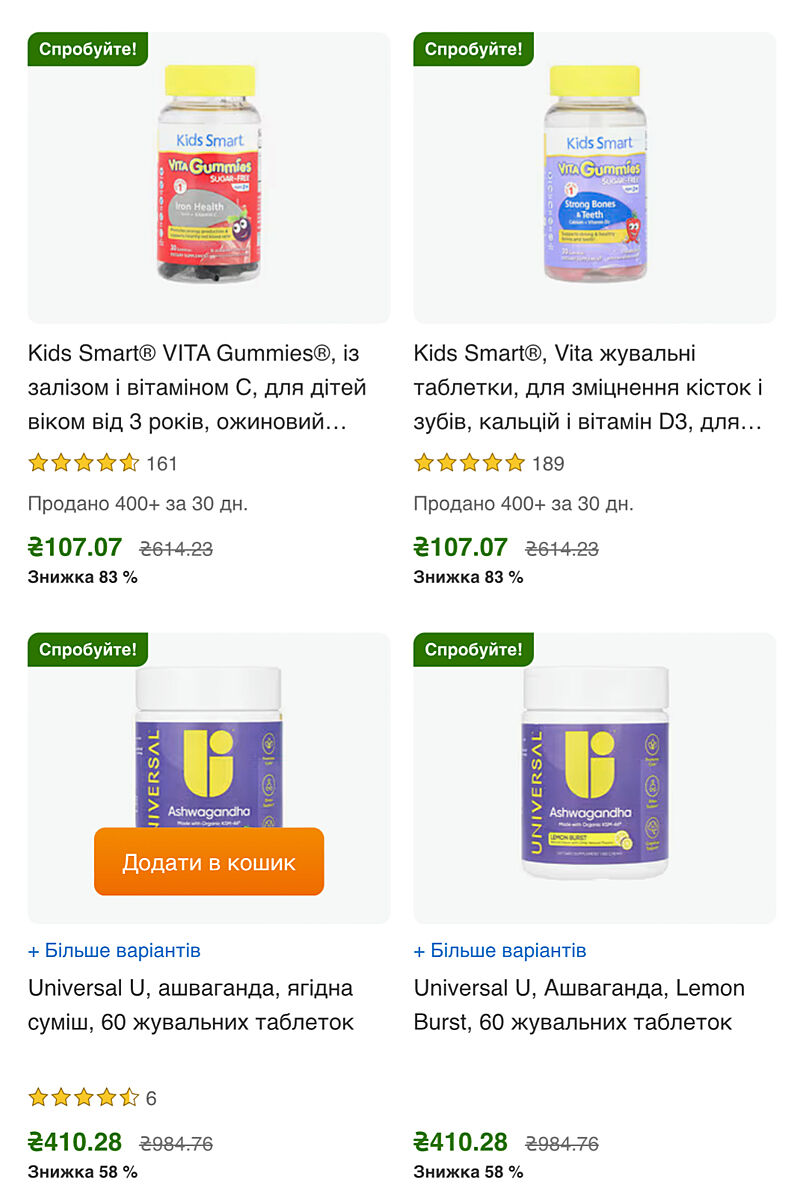
Task: Click the ₴410.28 price of Lemon Burst ashwagandha
Action: point(461,1142)
